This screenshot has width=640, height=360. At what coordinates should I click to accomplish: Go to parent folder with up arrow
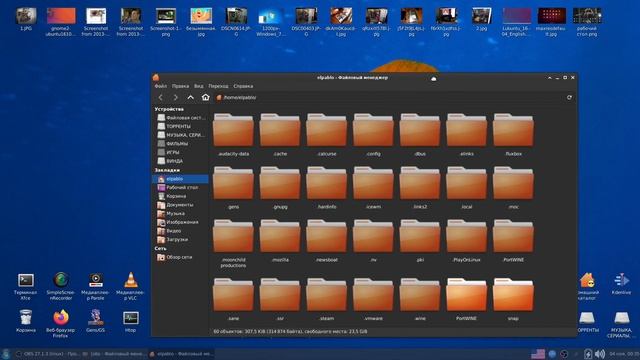tap(191, 98)
